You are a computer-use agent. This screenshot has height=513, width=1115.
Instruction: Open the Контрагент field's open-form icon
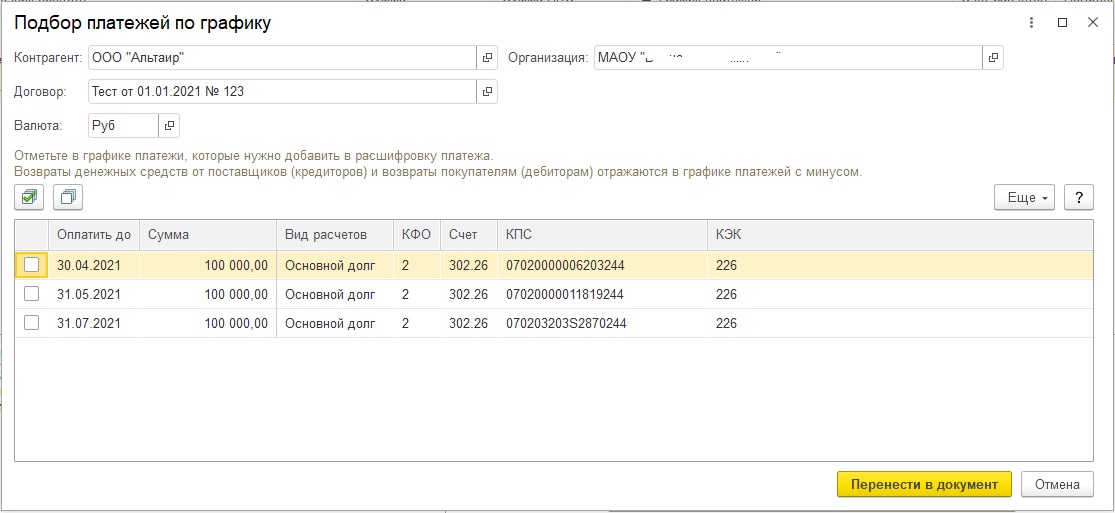[x=487, y=58]
